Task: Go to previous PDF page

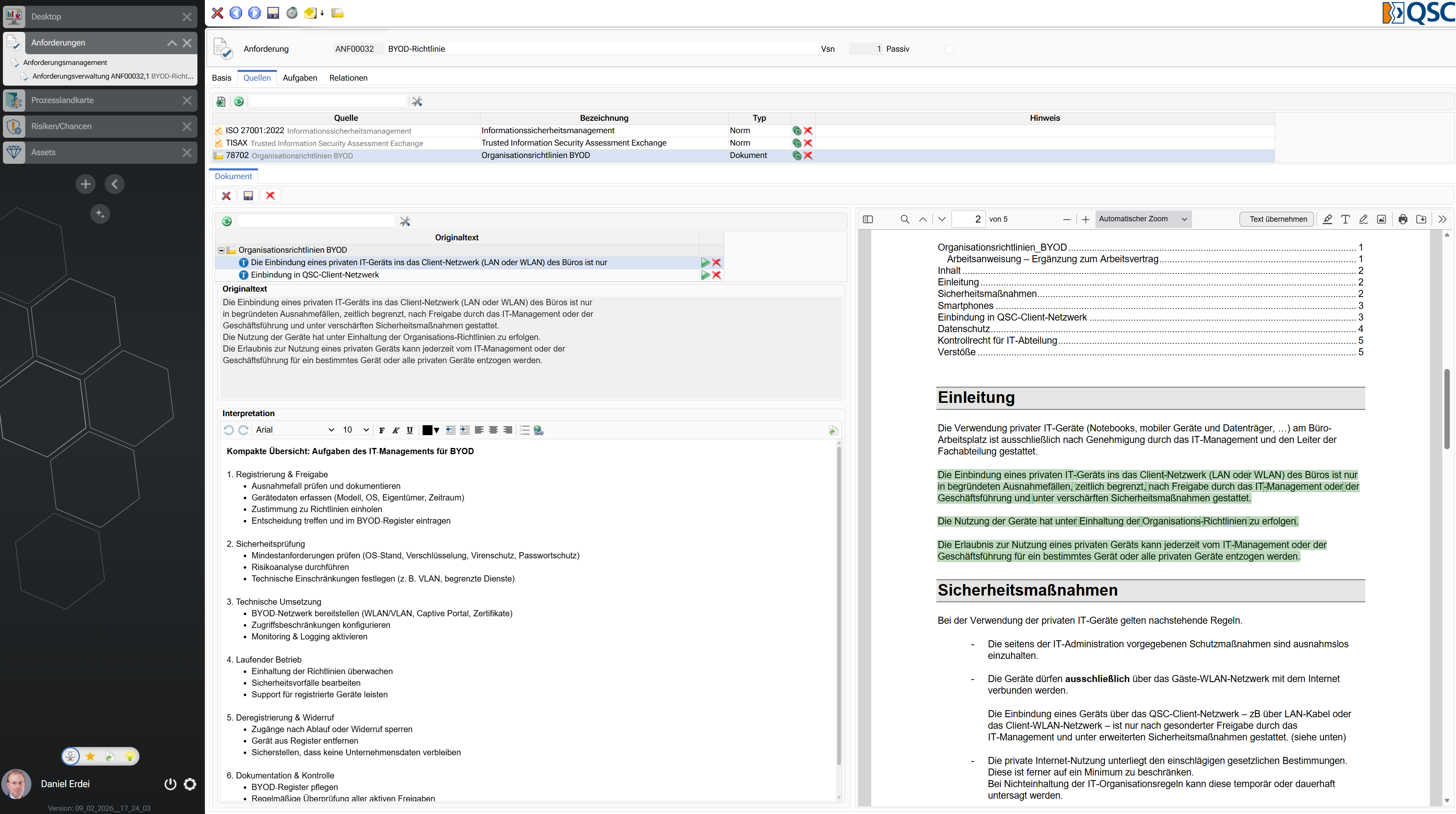Action: click(923, 219)
